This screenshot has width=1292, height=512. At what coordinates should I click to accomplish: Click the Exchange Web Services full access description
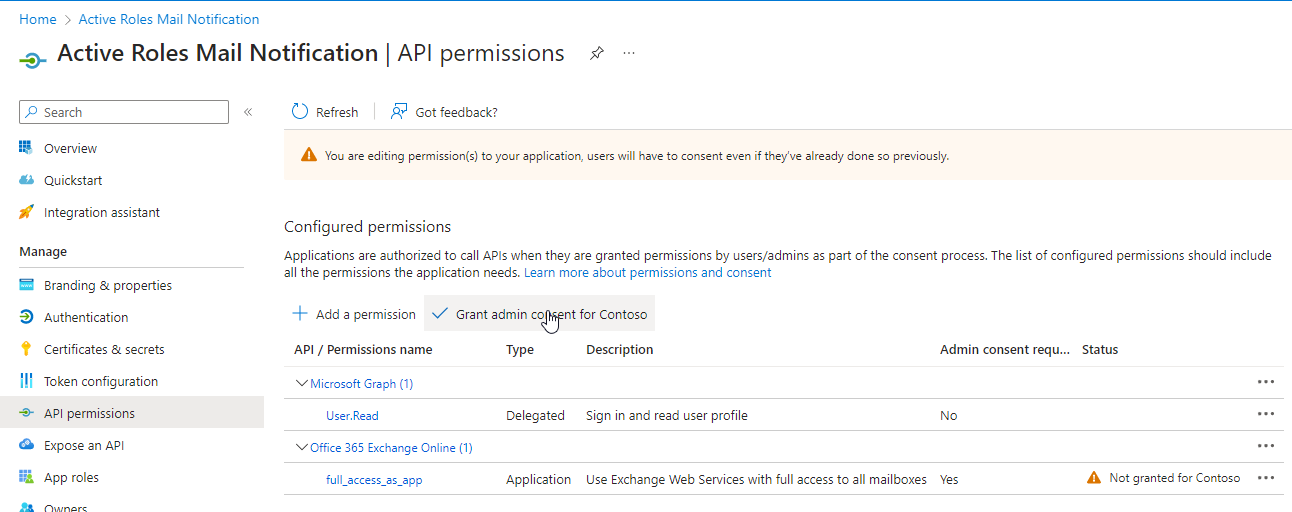pyautogui.click(x=756, y=479)
